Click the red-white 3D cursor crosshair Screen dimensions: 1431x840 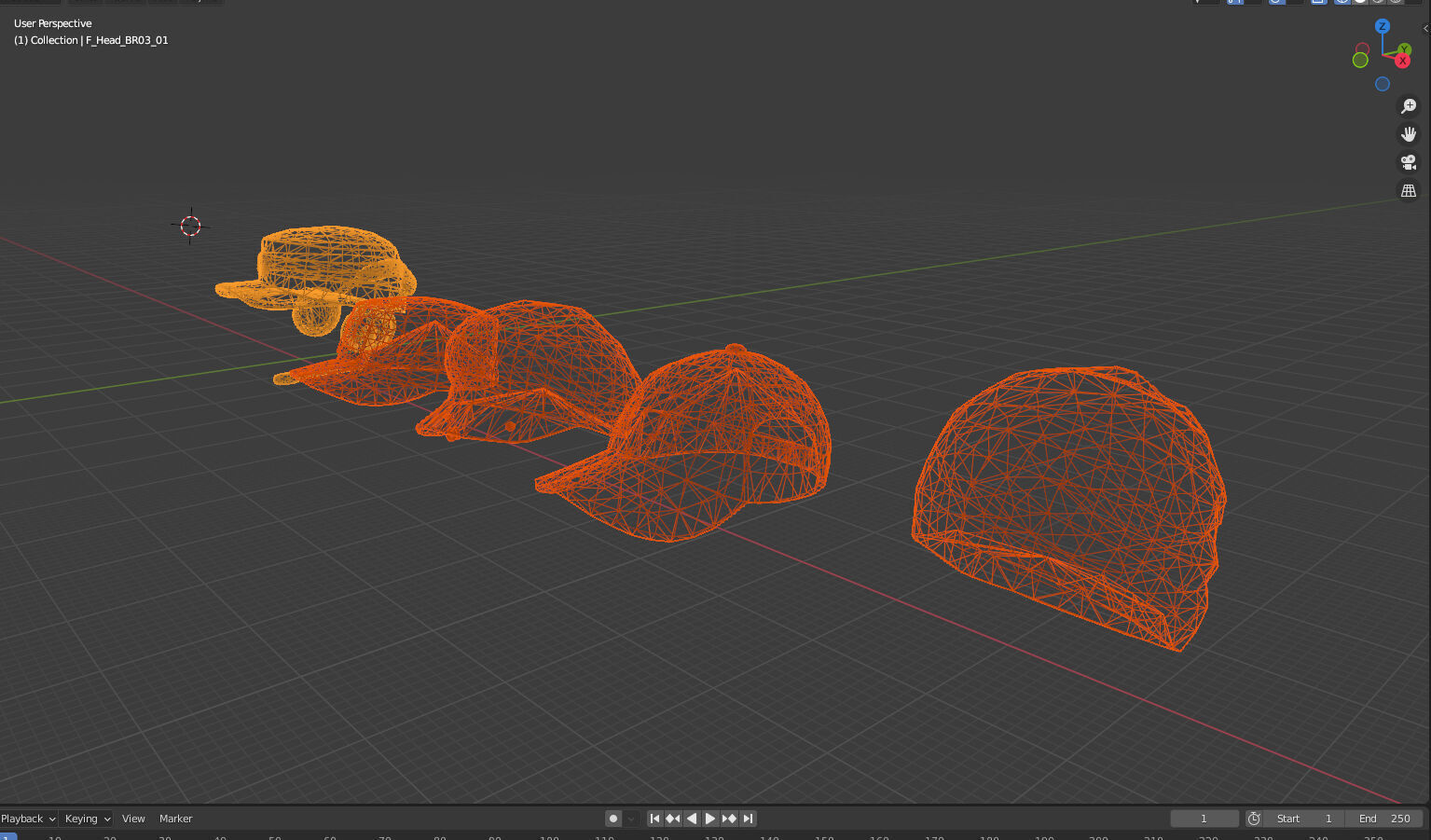[x=190, y=225]
